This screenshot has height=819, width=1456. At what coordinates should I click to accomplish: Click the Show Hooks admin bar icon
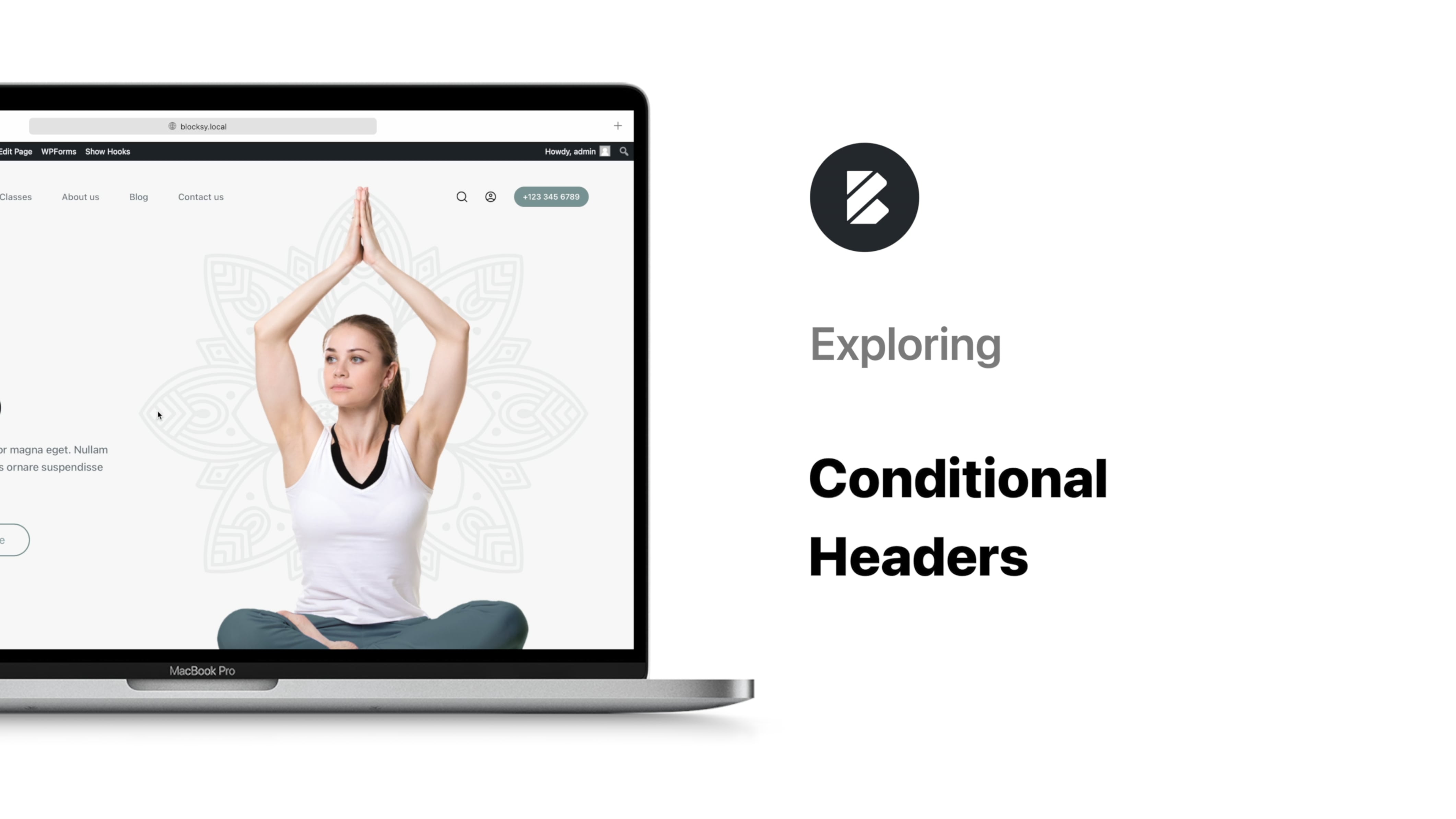point(107,151)
